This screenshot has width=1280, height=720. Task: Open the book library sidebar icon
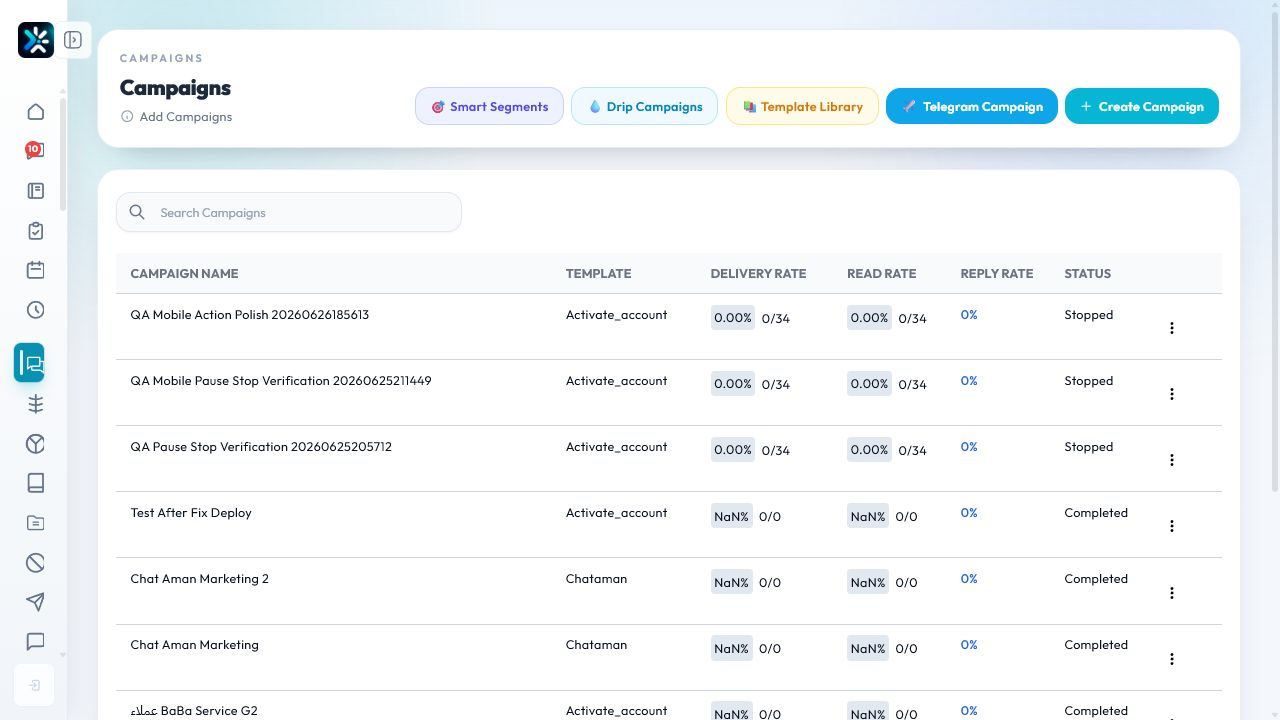36,483
